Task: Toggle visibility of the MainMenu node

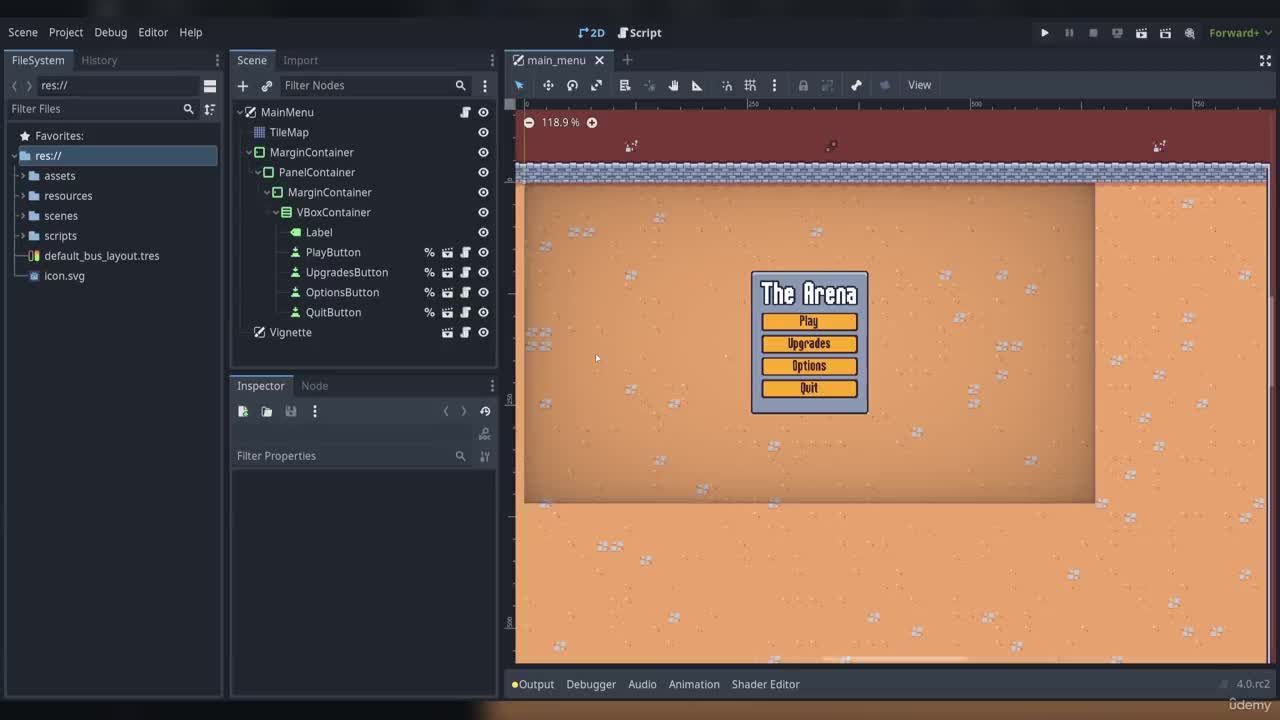Action: (x=483, y=112)
